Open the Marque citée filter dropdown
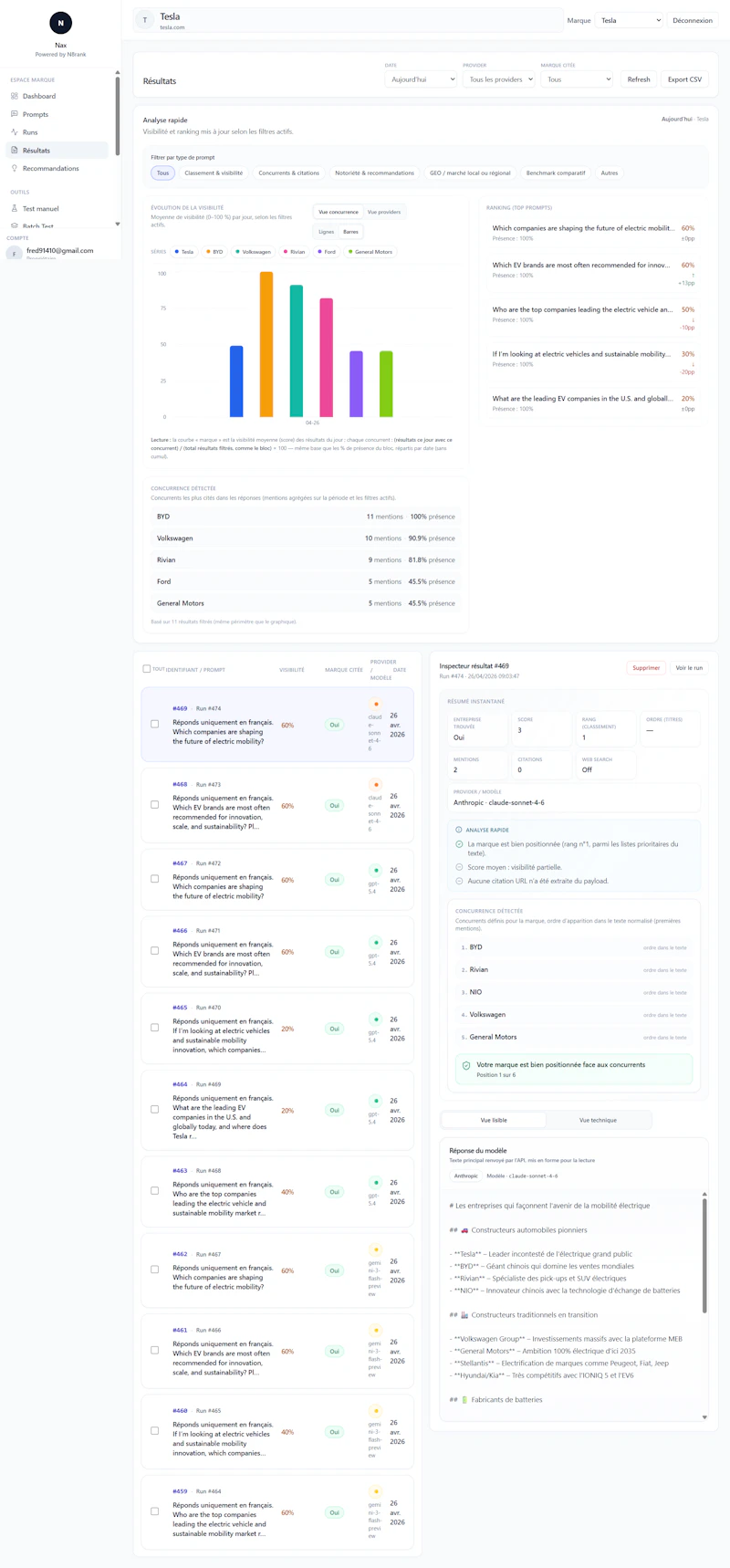Viewport: 730px width, 1568px height. [577, 79]
